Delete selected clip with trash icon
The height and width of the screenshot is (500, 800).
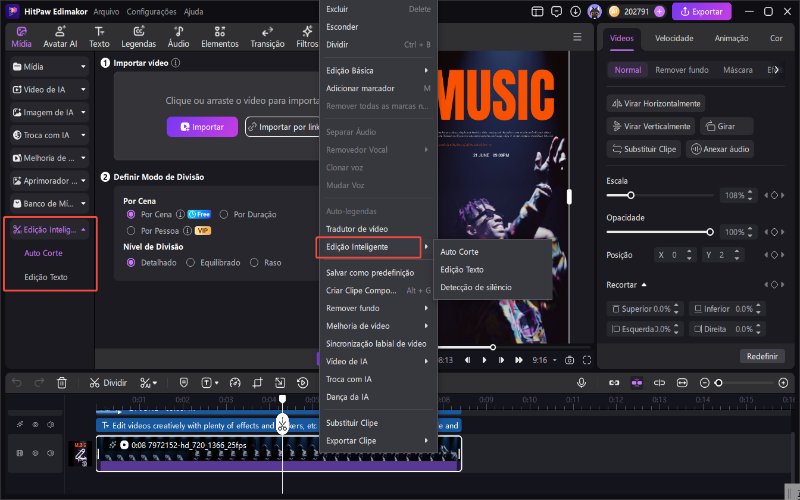[62, 383]
